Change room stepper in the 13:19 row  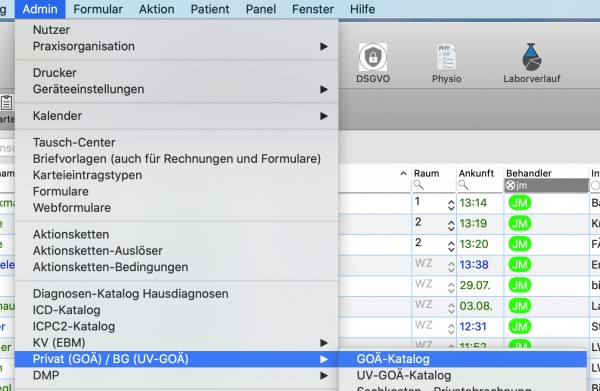(451, 226)
